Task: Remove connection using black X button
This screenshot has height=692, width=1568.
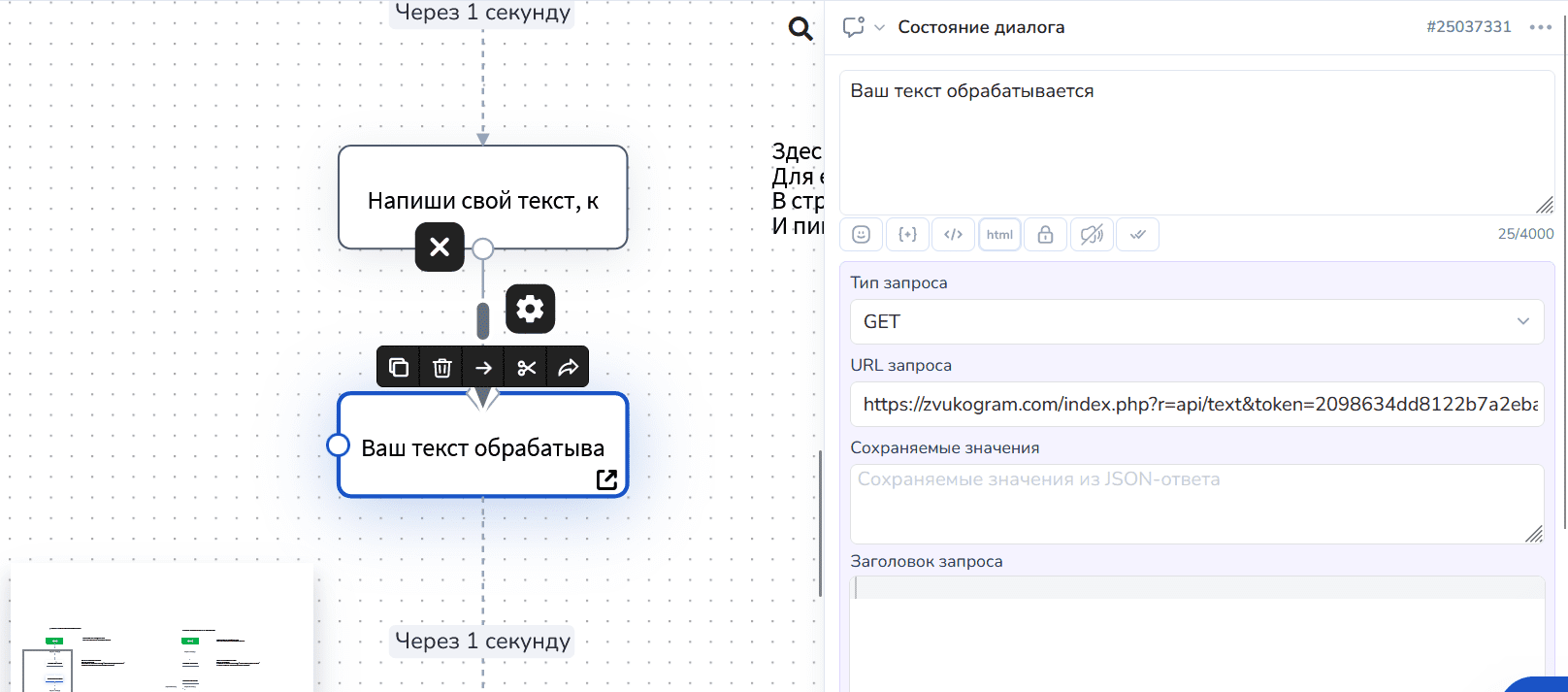Action: pos(440,247)
